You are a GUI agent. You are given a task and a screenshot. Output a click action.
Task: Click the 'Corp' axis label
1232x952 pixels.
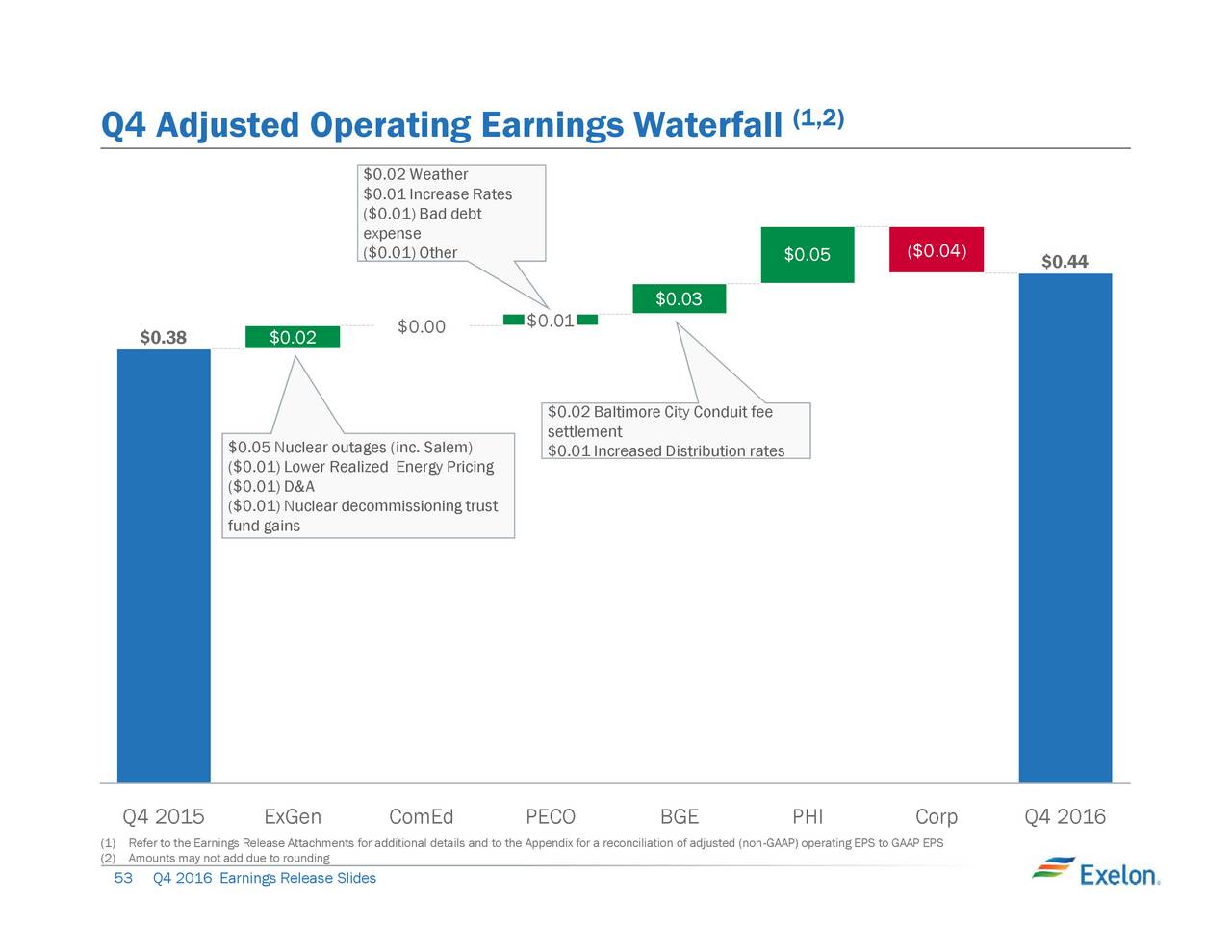937,817
